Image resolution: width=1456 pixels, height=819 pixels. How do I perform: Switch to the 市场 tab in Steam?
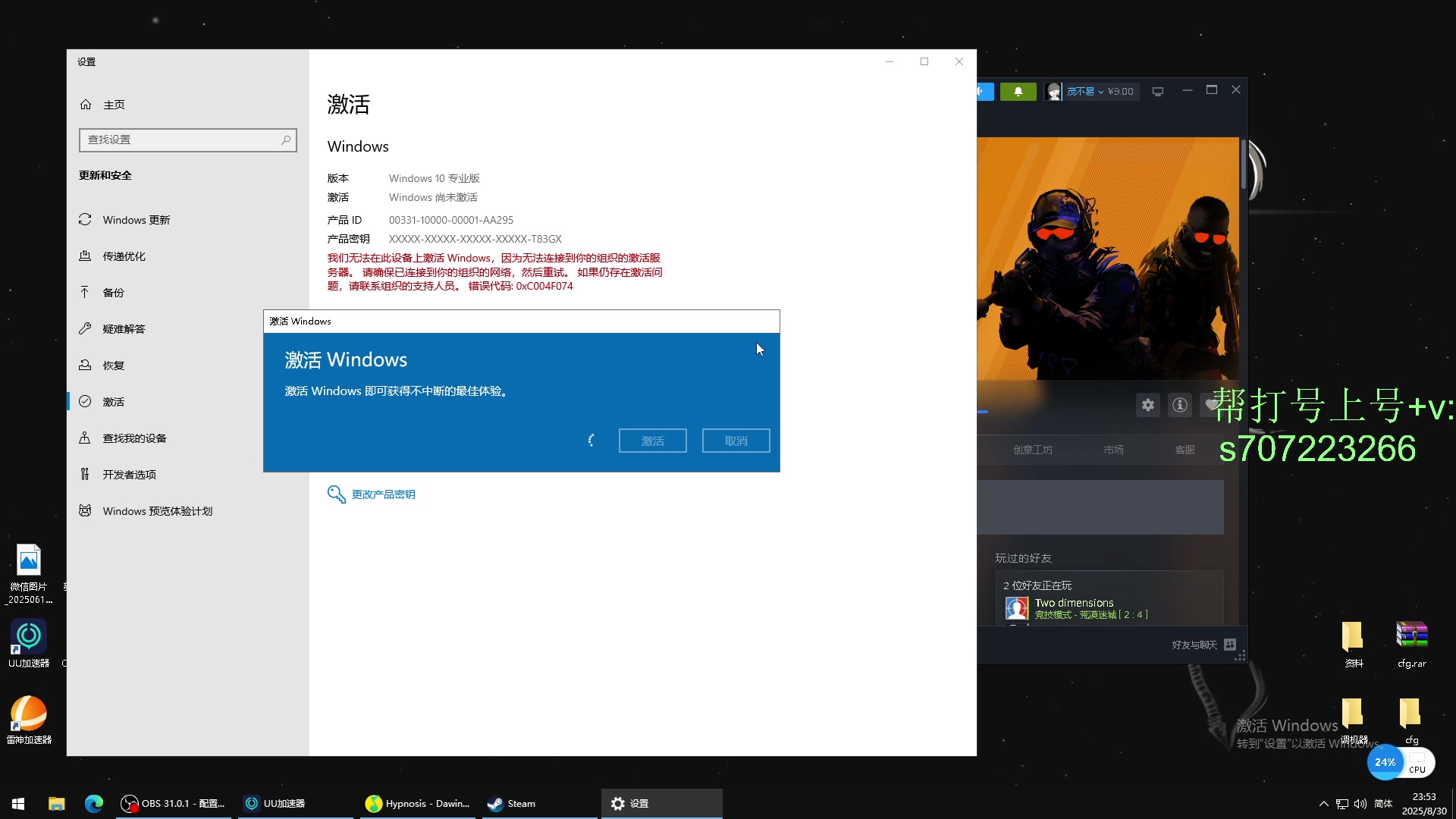1114,450
